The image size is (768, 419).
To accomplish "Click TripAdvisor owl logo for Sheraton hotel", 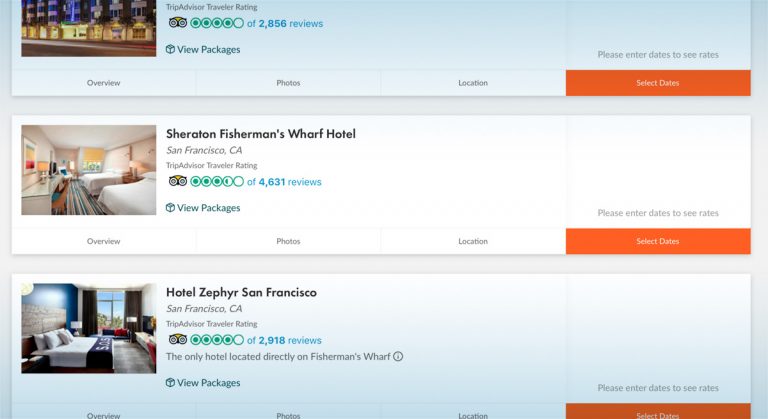I will point(178,181).
